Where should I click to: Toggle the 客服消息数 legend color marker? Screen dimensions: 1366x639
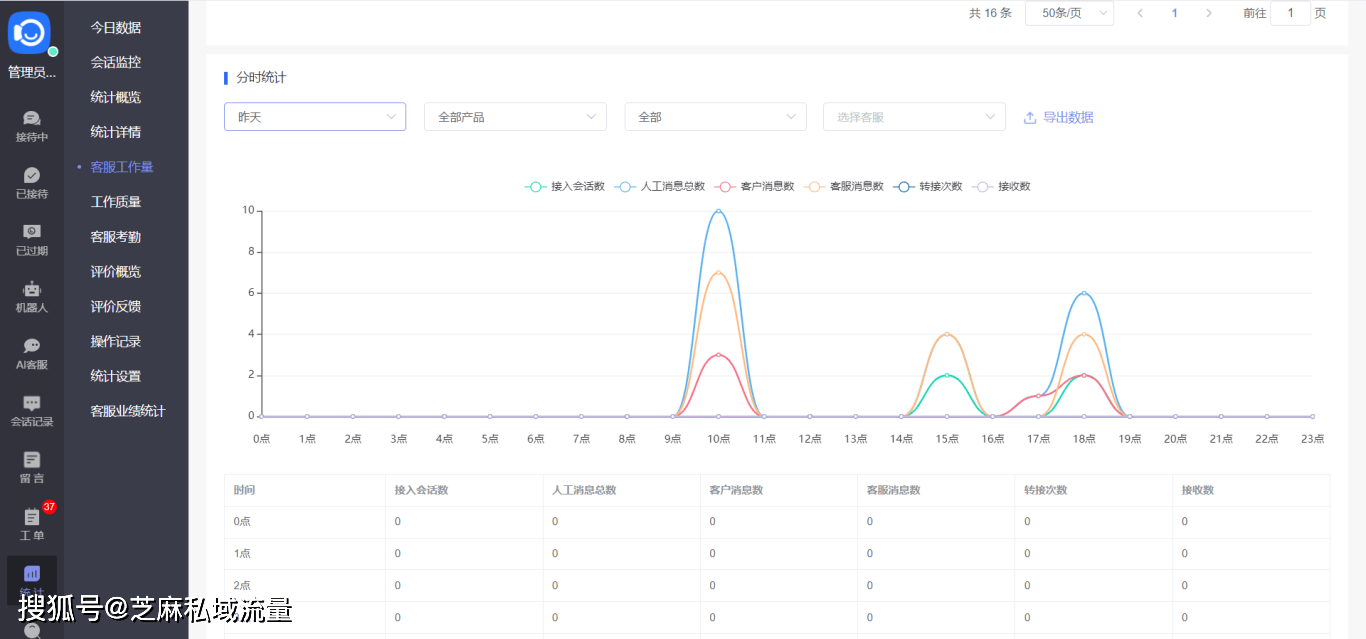pyautogui.click(x=814, y=187)
